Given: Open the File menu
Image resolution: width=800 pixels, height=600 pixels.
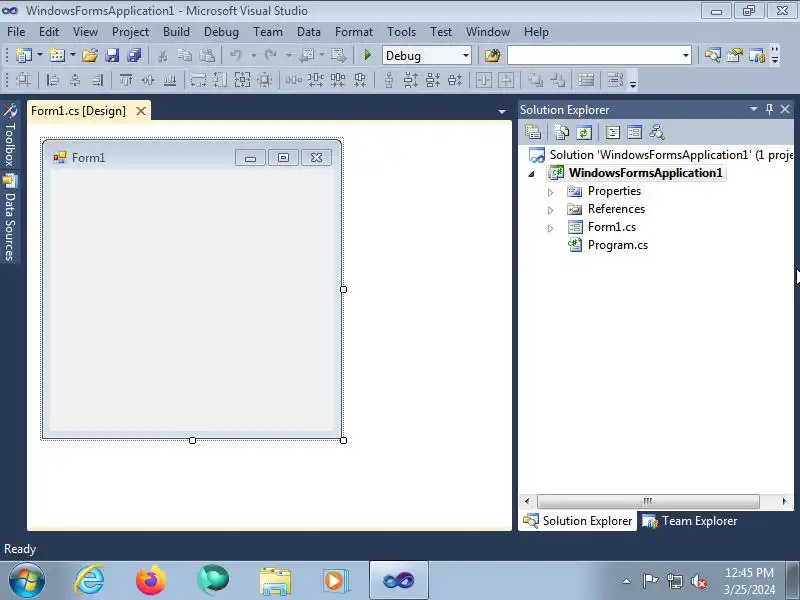Looking at the screenshot, I should coord(16,32).
